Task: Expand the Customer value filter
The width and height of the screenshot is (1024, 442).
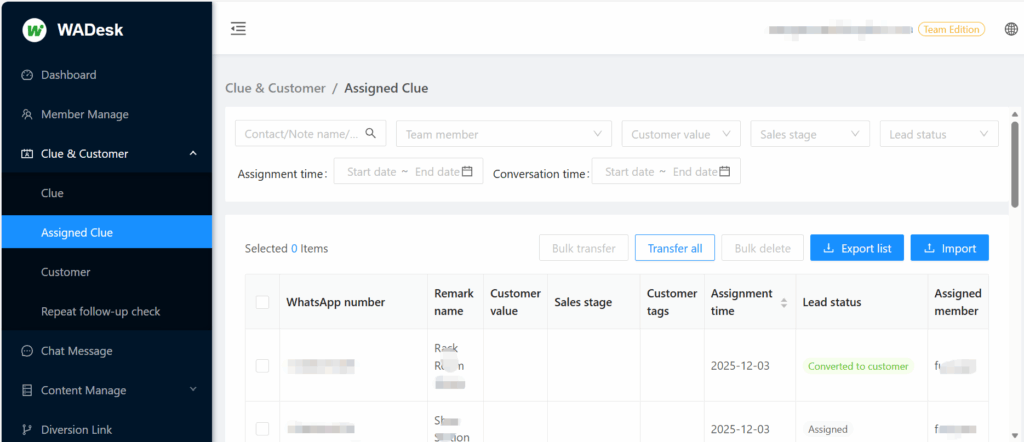Action: tap(680, 134)
